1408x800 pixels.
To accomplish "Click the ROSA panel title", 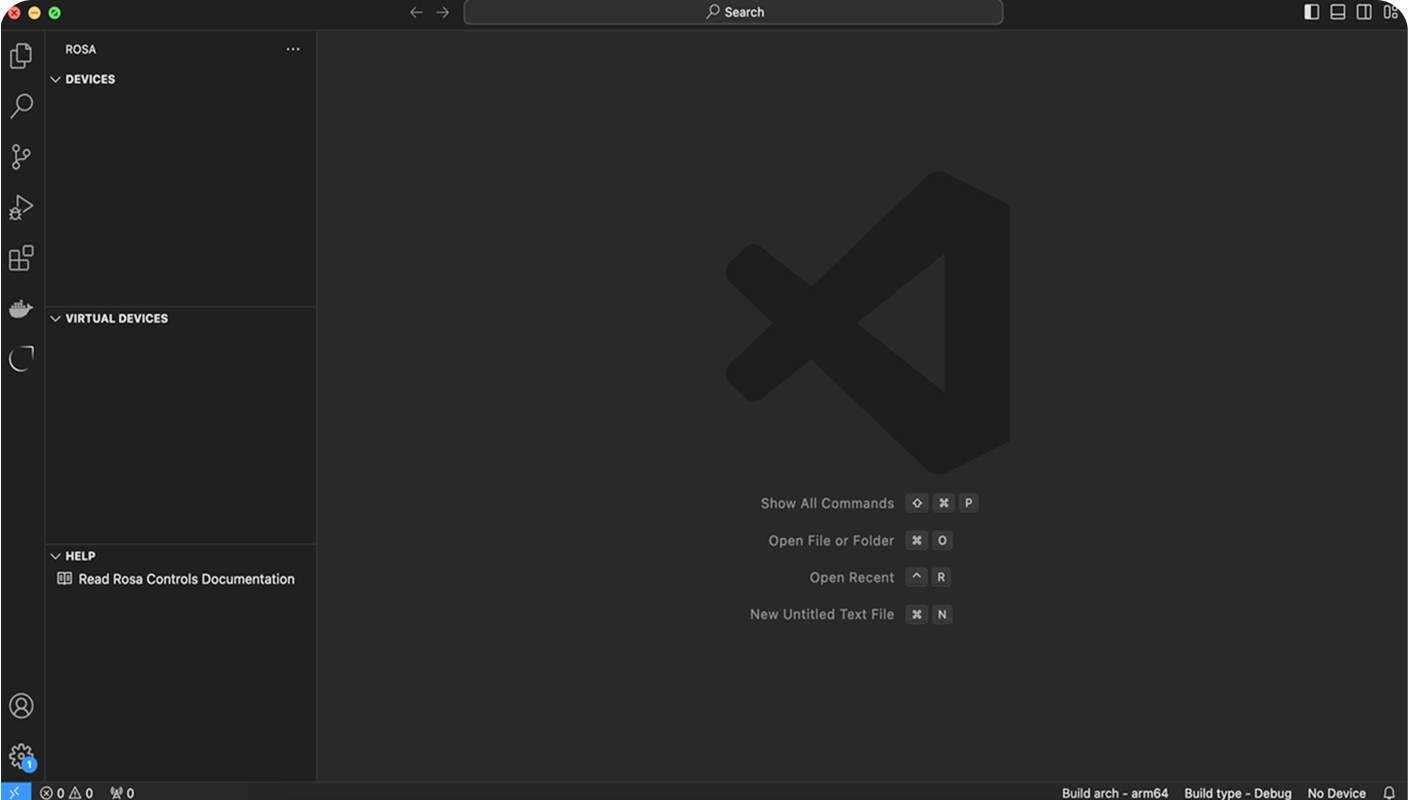I will click(81, 49).
